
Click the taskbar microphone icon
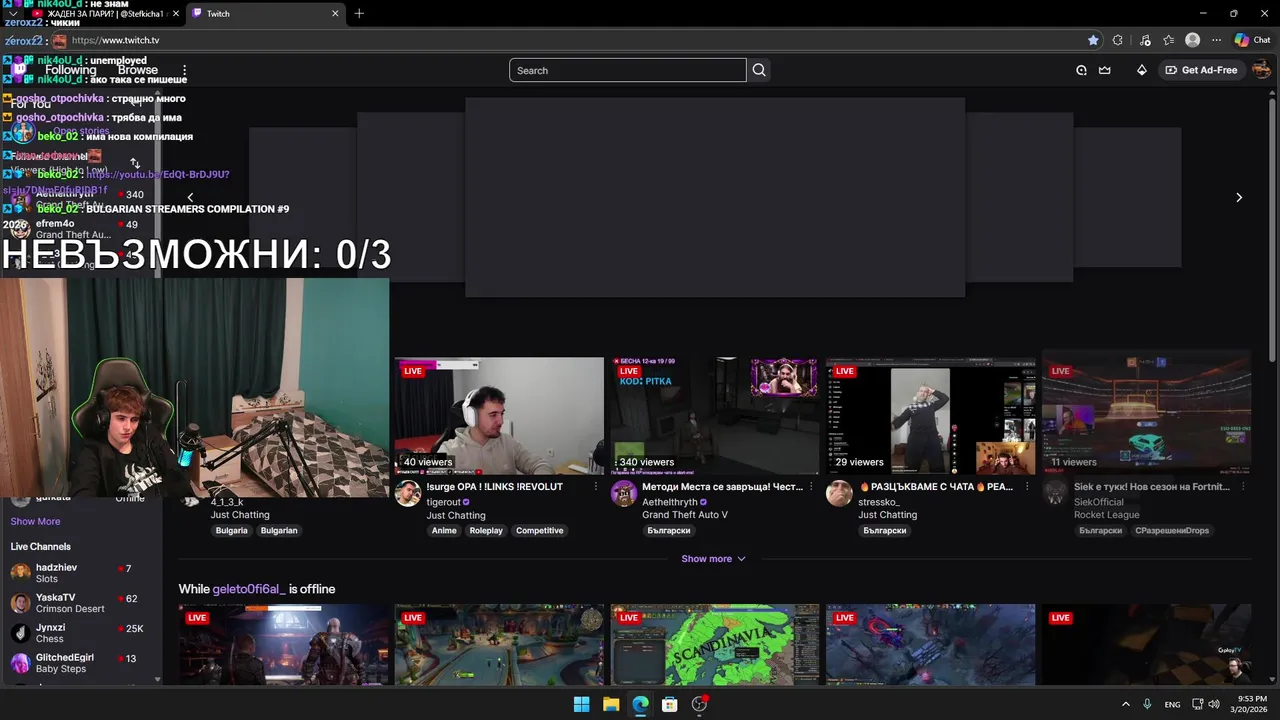coord(1147,704)
